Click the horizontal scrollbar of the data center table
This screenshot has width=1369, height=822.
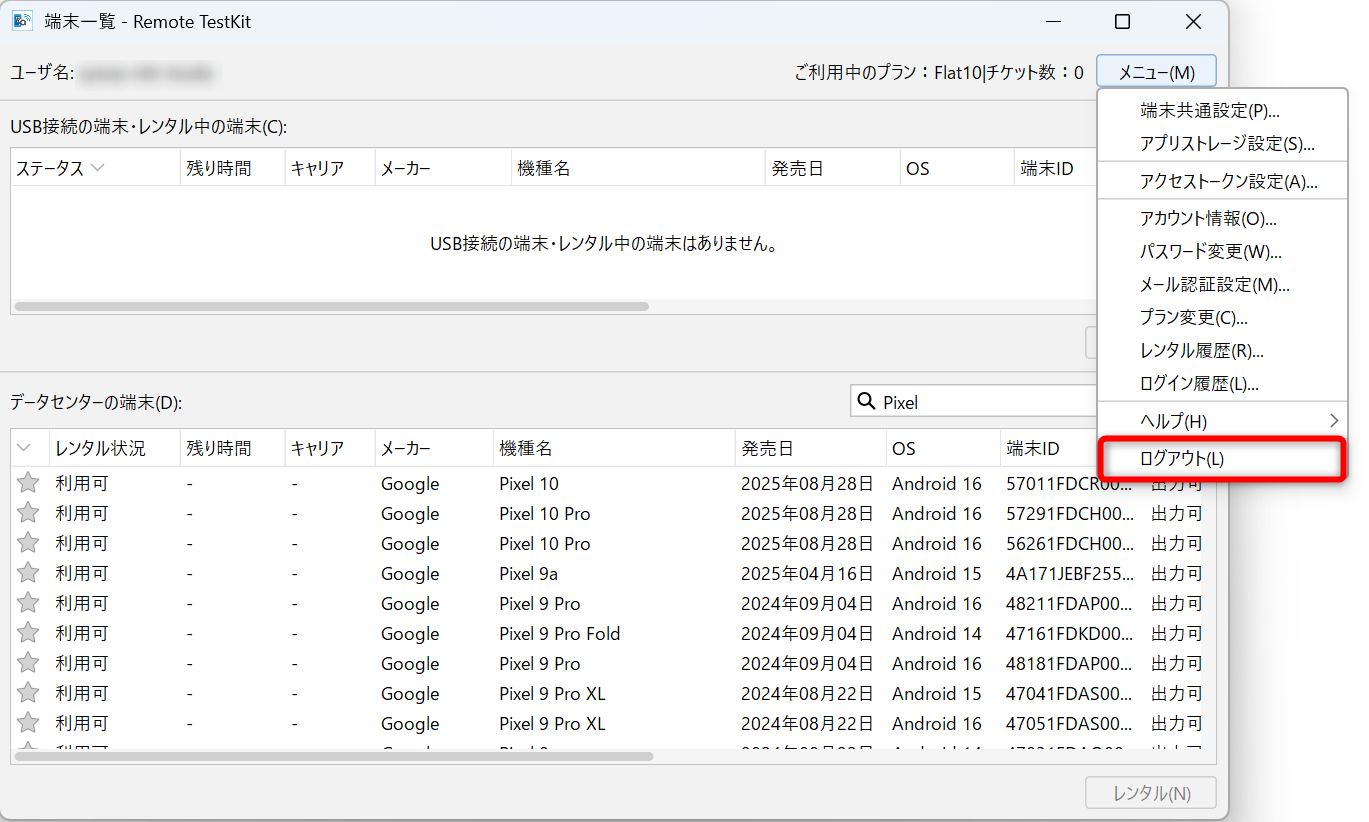click(x=334, y=756)
